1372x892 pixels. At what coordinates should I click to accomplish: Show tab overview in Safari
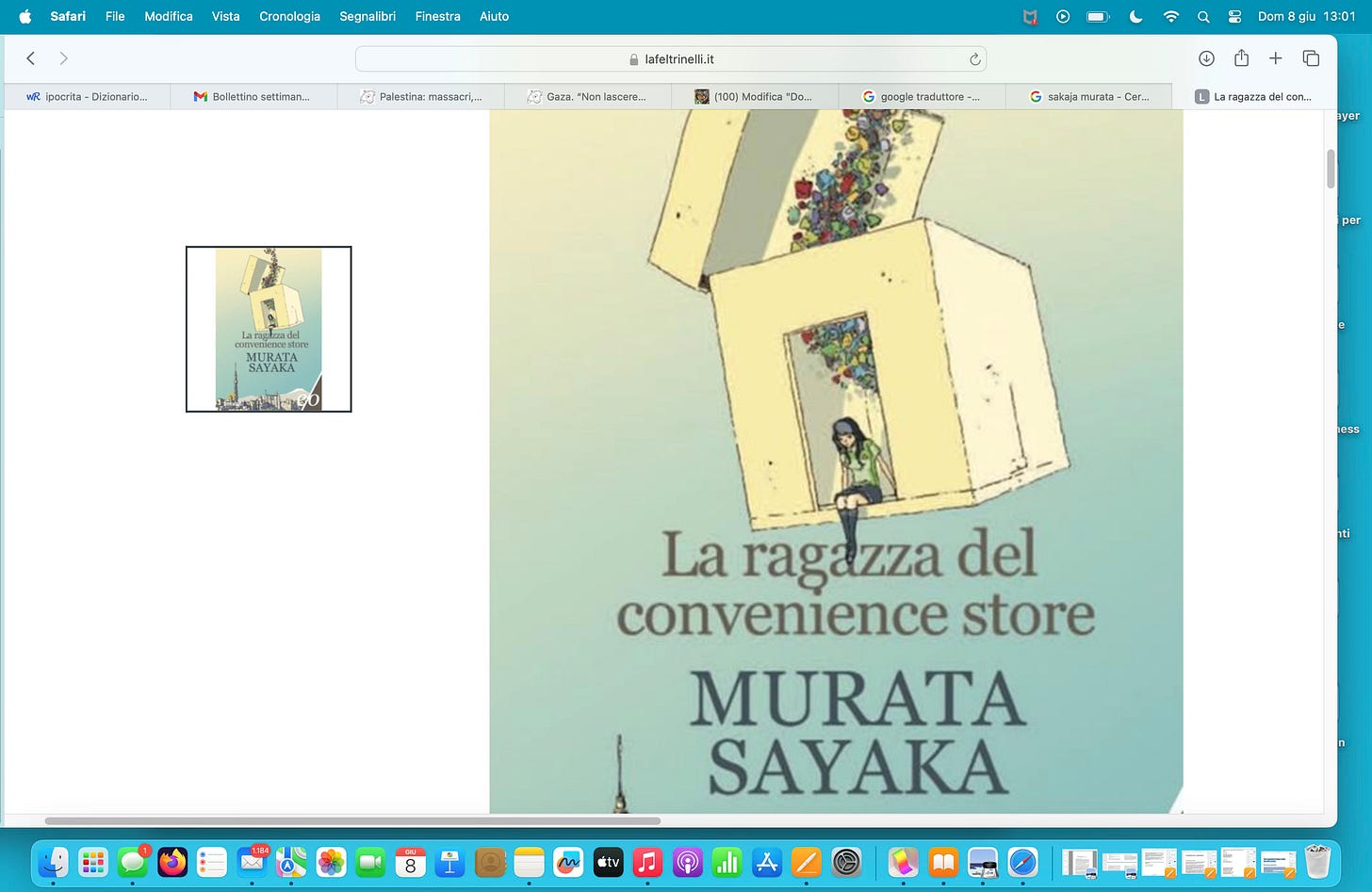(x=1311, y=58)
